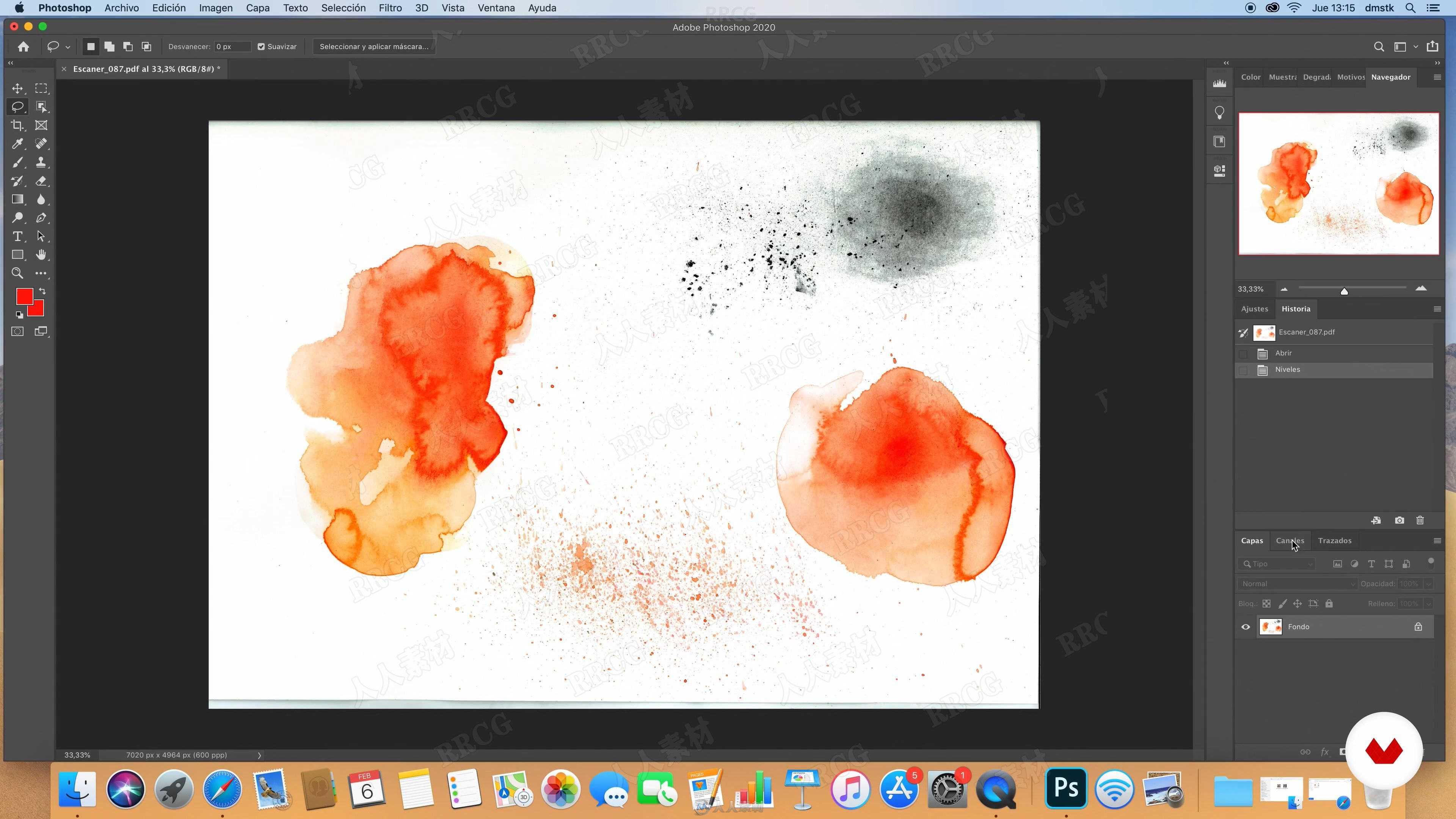
Task: Open the Historia panel menu
Action: pyautogui.click(x=1437, y=309)
